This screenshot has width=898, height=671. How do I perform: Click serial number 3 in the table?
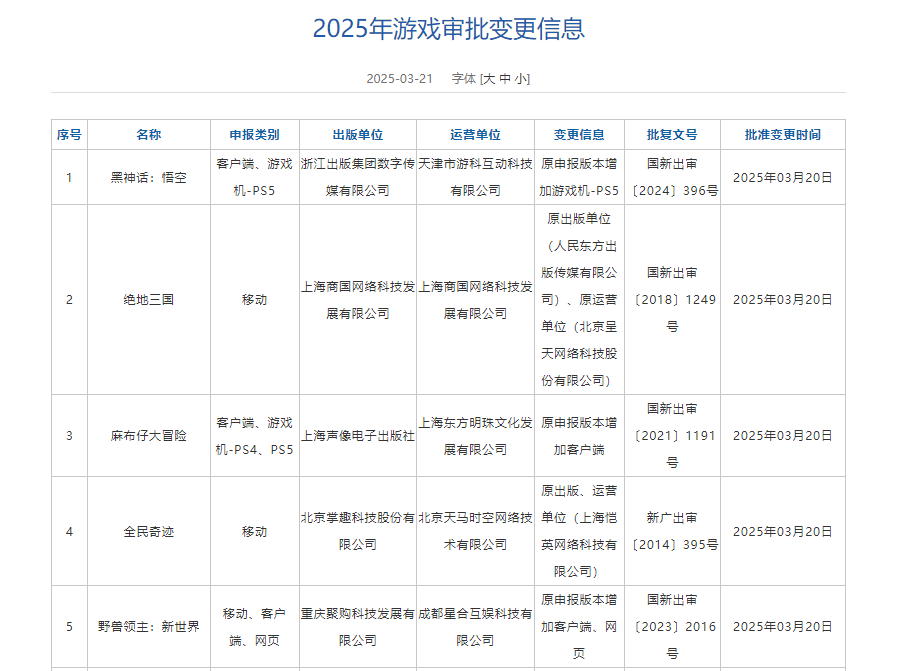tap(69, 436)
